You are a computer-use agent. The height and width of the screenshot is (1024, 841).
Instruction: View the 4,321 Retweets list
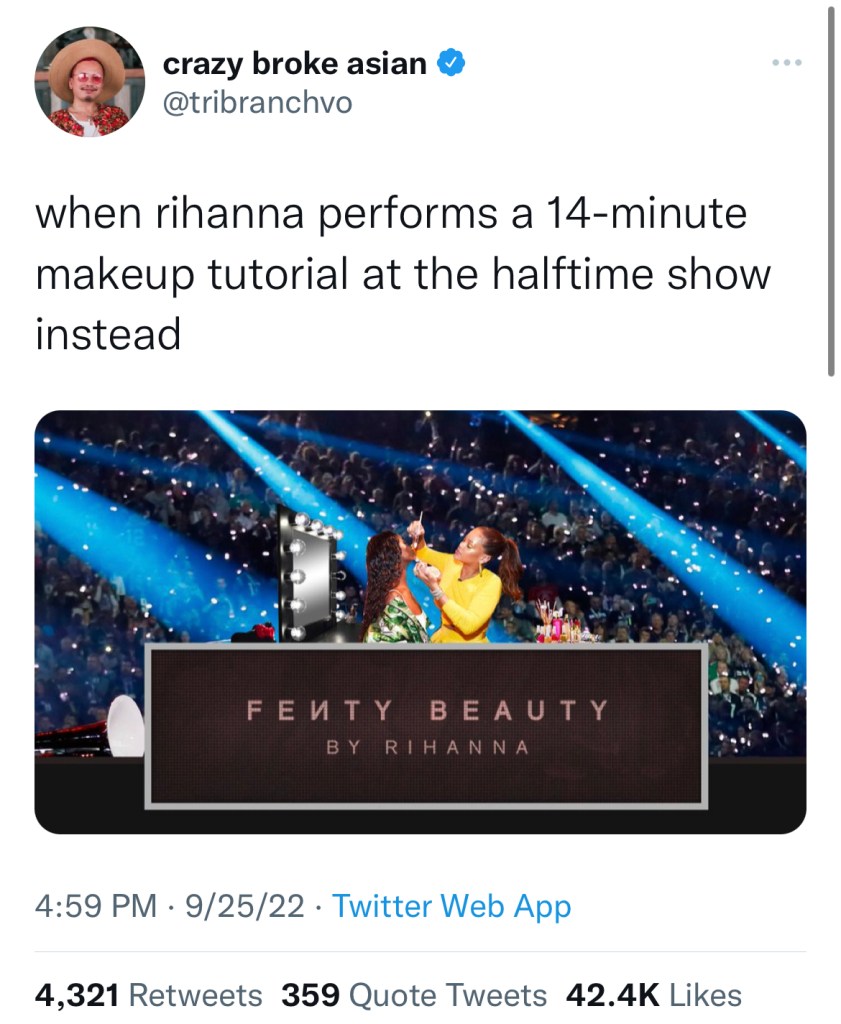[x=148, y=995]
